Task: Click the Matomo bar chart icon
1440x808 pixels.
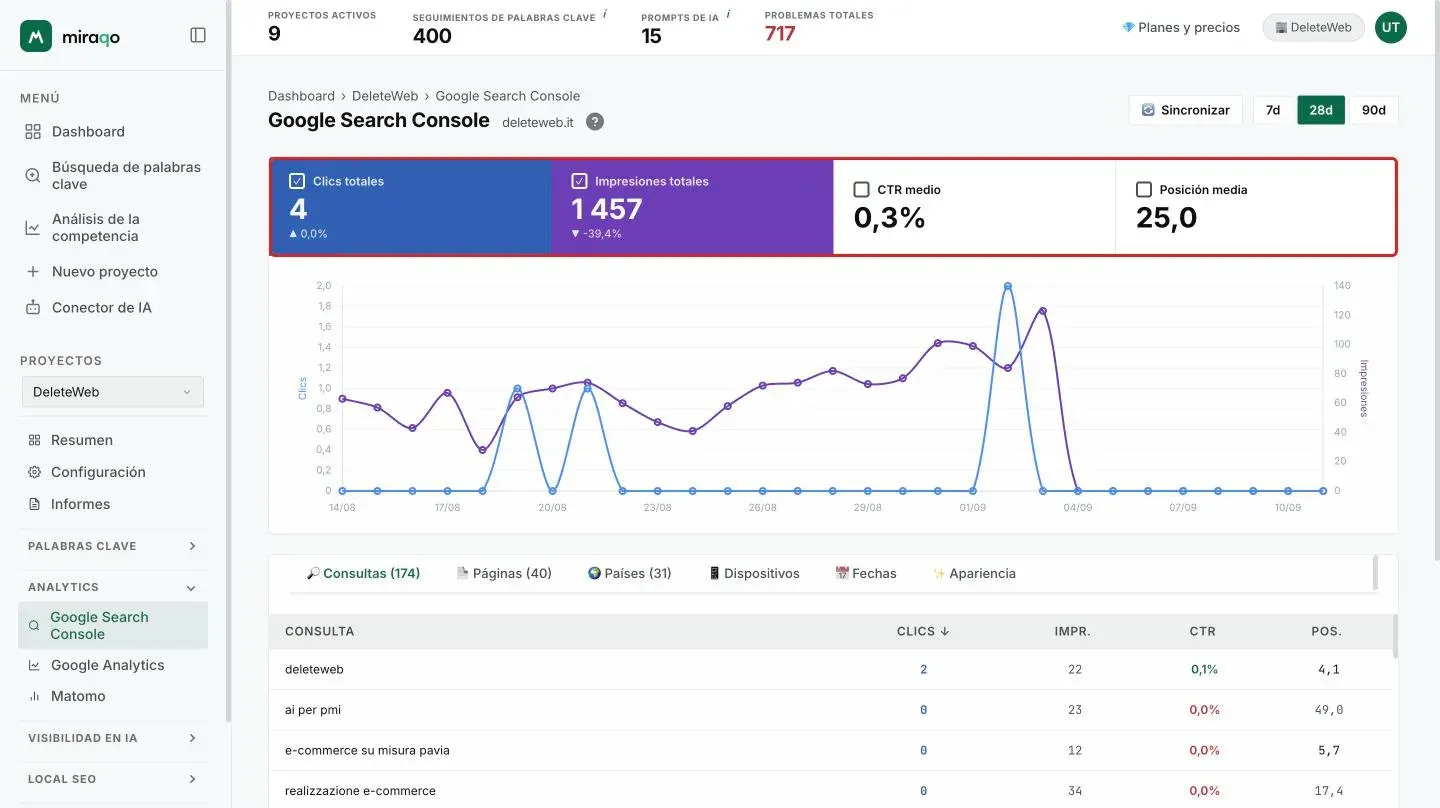Action: pyautogui.click(x=34, y=696)
